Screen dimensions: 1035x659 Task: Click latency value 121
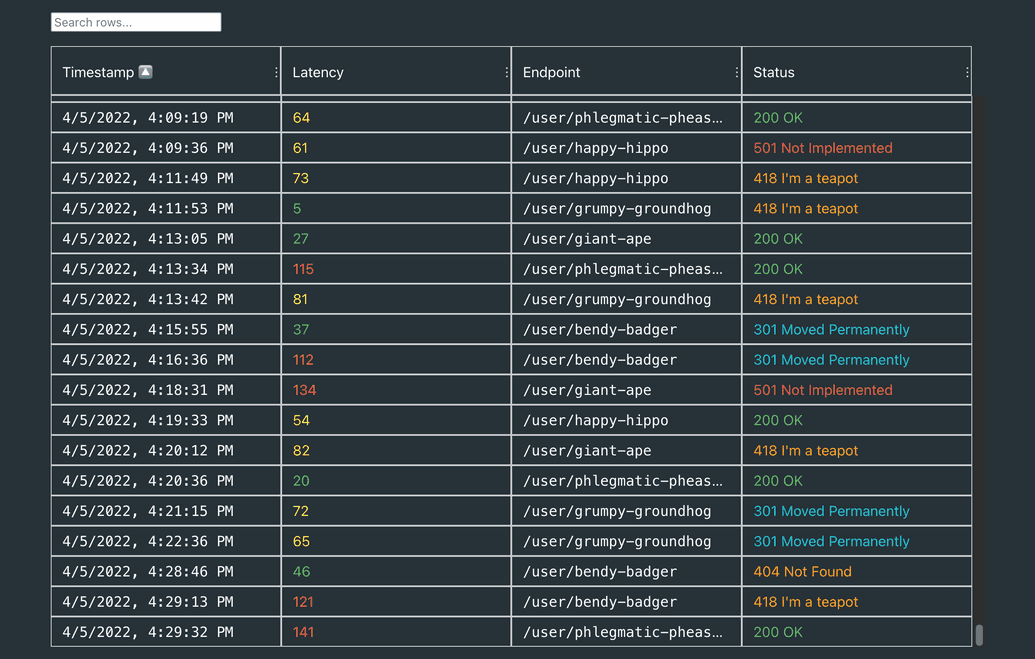pos(303,602)
